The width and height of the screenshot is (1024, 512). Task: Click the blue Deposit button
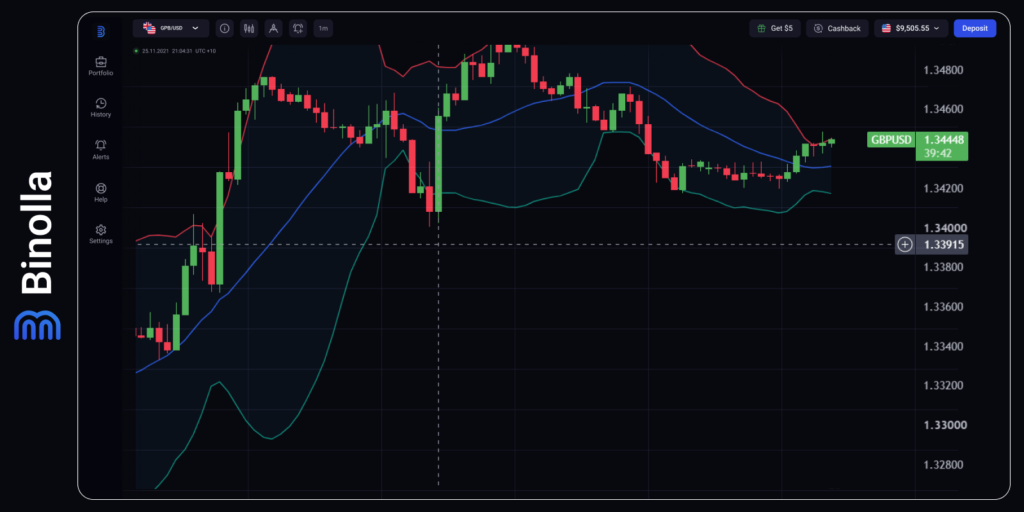[975, 28]
